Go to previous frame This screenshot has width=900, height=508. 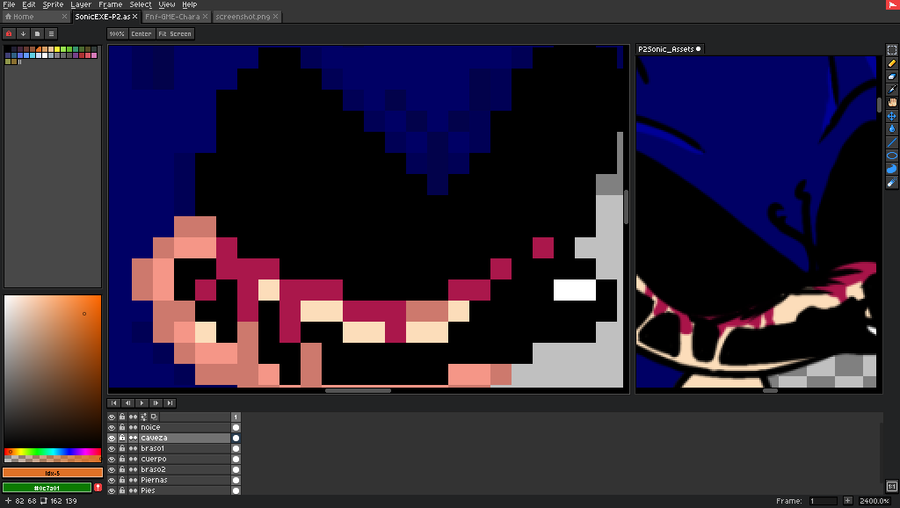(127, 403)
